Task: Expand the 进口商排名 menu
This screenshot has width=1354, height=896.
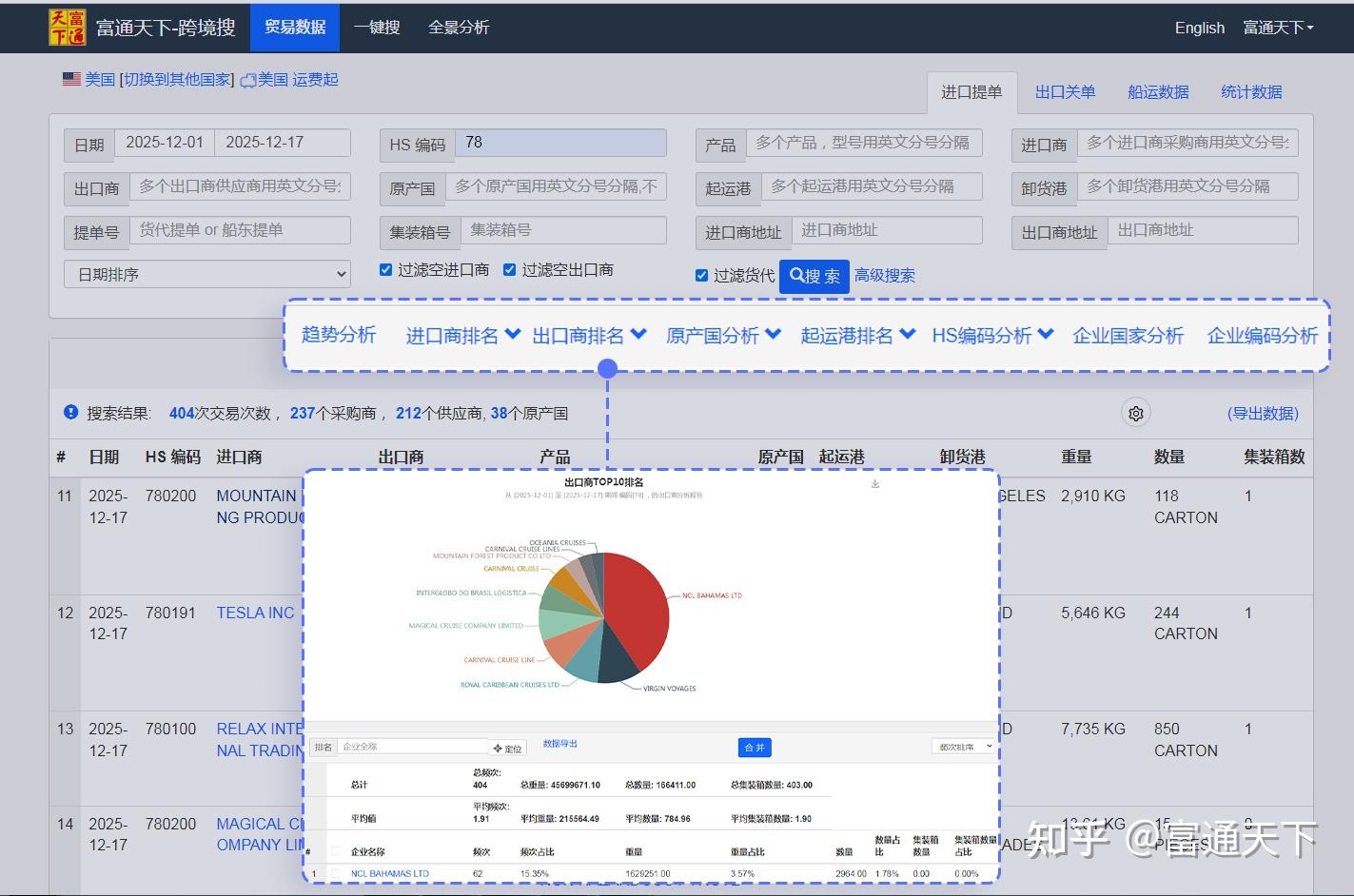Action: tap(462, 336)
